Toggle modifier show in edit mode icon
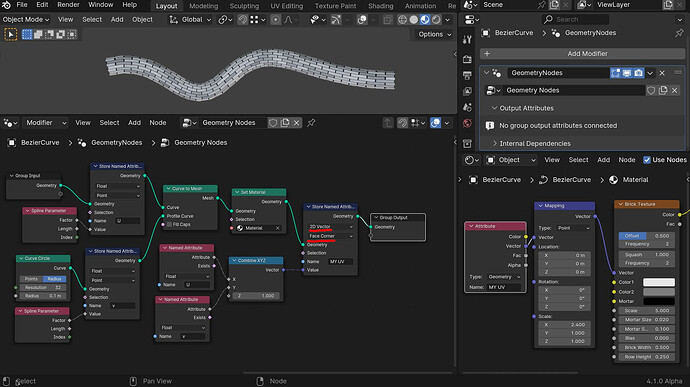690x387 pixels. pyautogui.click(x=615, y=73)
